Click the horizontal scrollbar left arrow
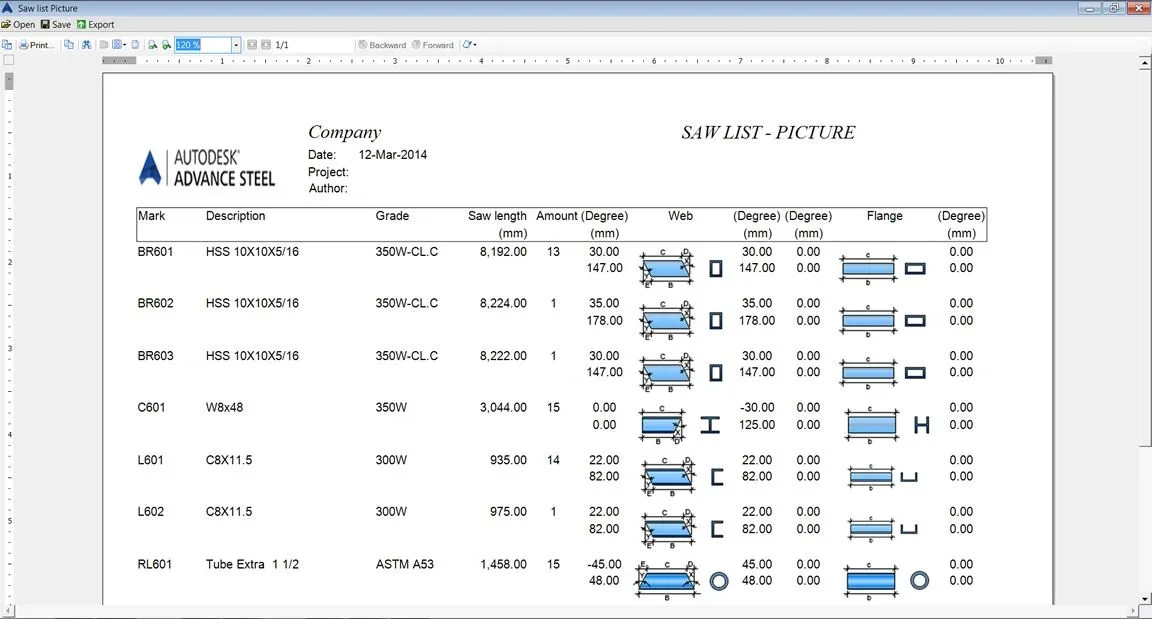 tap(8, 611)
